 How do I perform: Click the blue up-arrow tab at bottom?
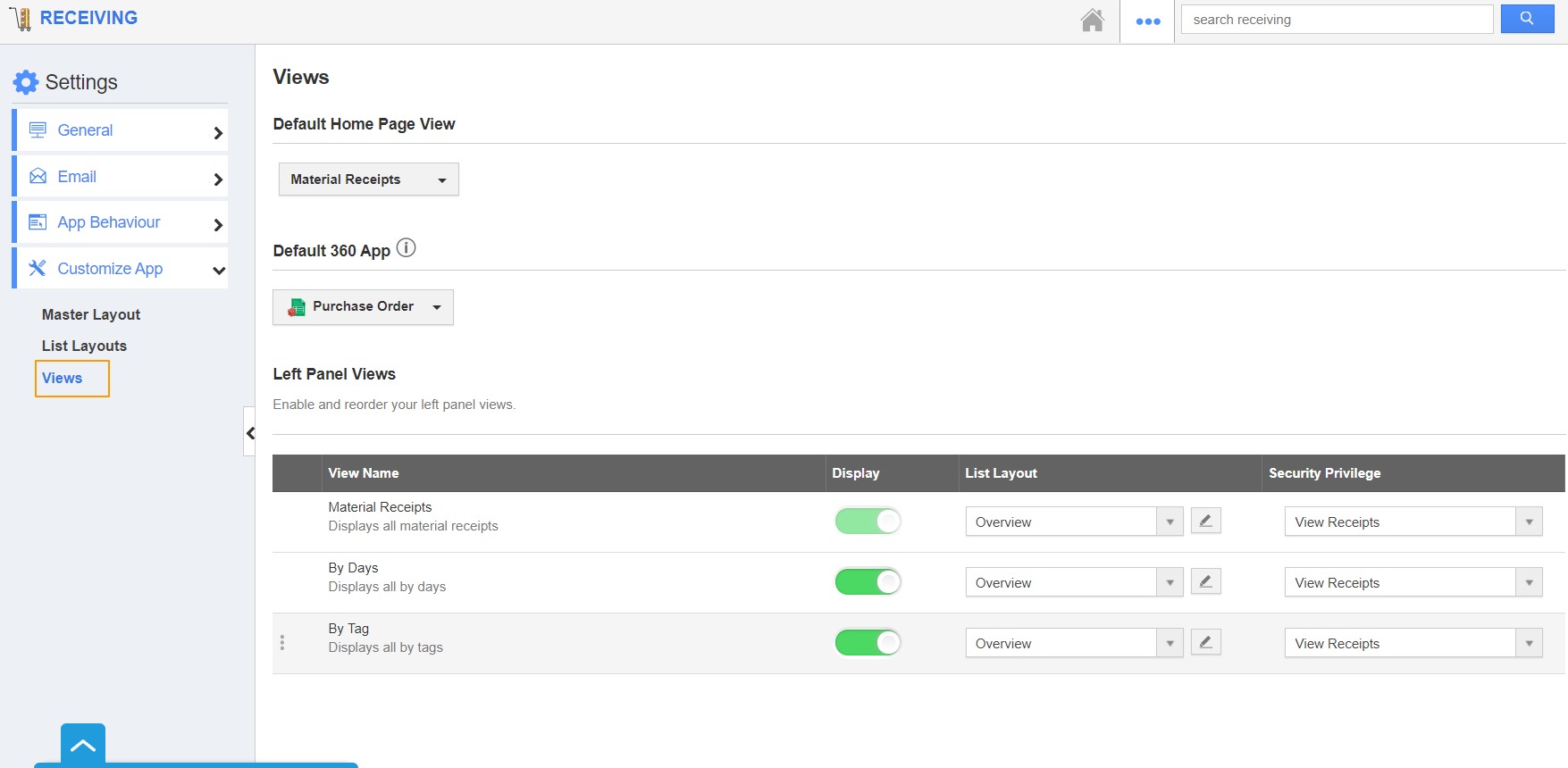click(x=83, y=745)
